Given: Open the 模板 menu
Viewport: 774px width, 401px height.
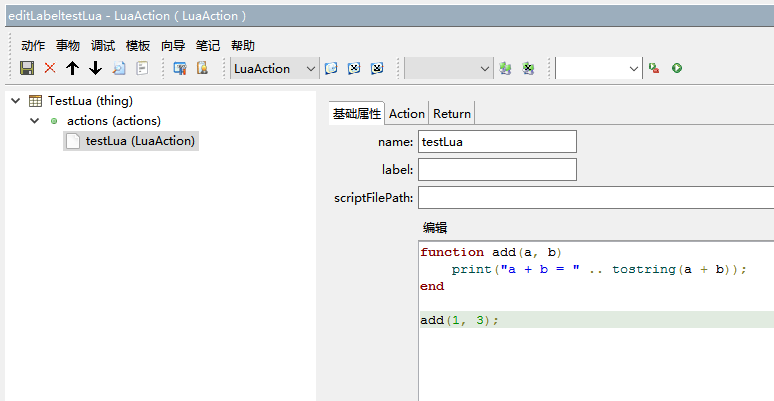Looking at the screenshot, I should [x=138, y=45].
